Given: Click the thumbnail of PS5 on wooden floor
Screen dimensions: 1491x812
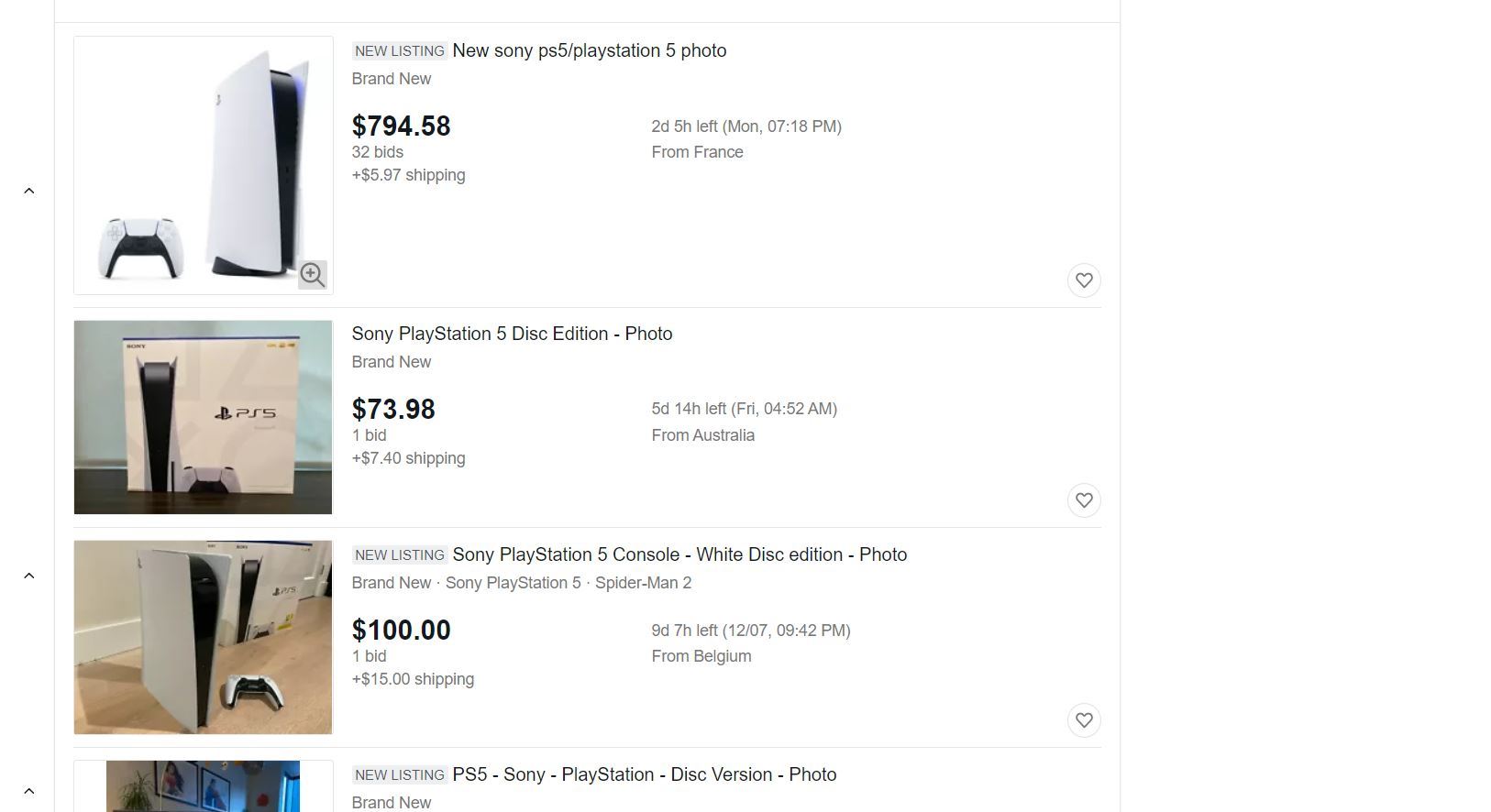Looking at the screenshot, I should pos(204,637).
